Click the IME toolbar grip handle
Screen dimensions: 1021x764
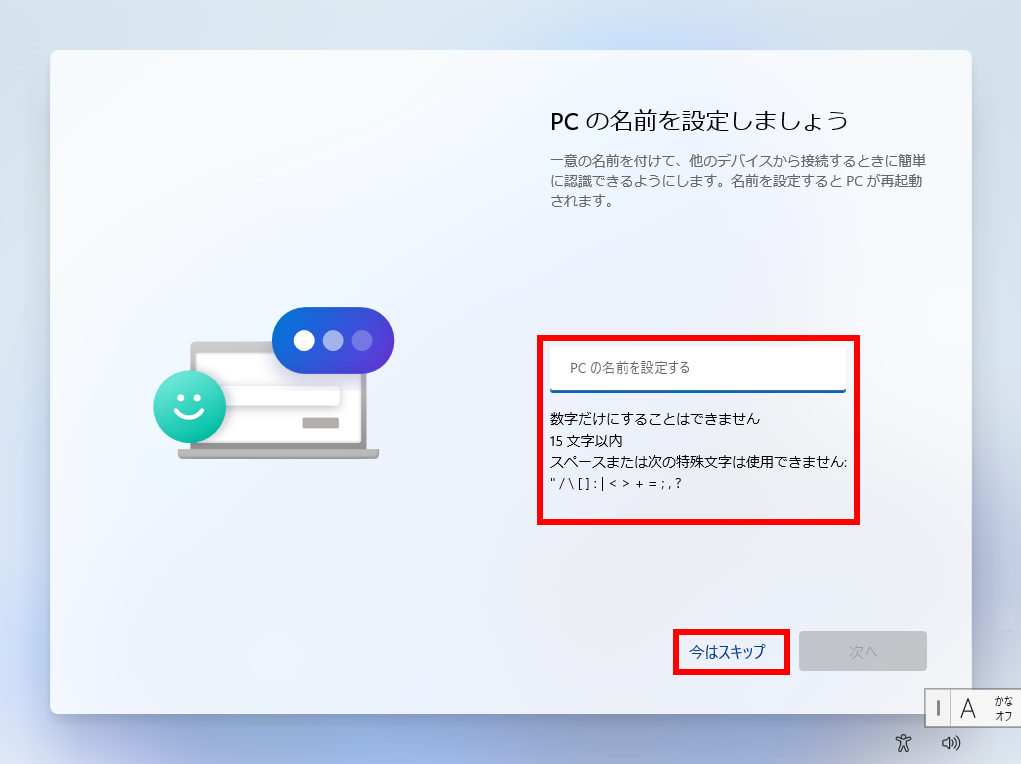click(x=938, y=708)
